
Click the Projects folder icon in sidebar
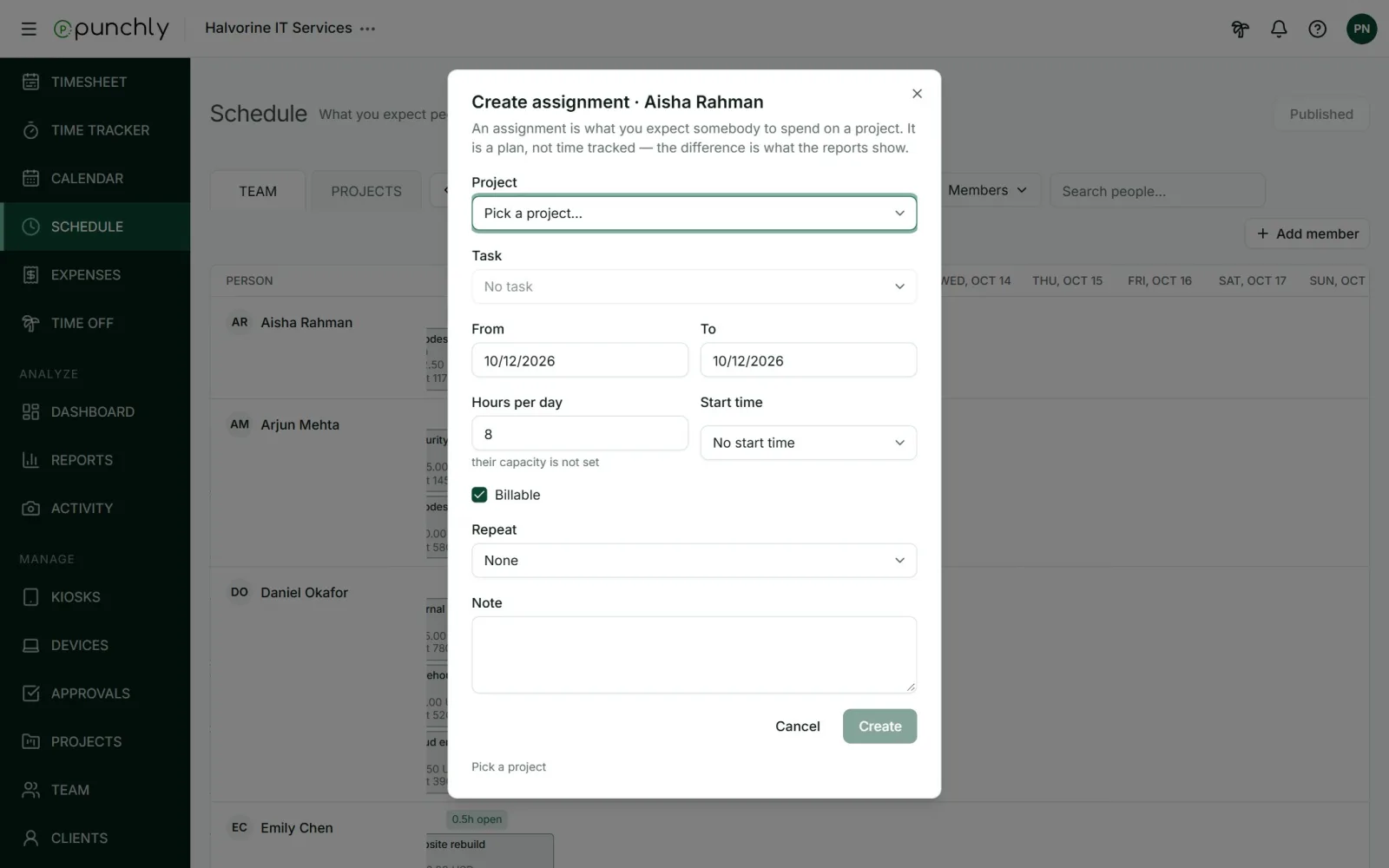30,741
